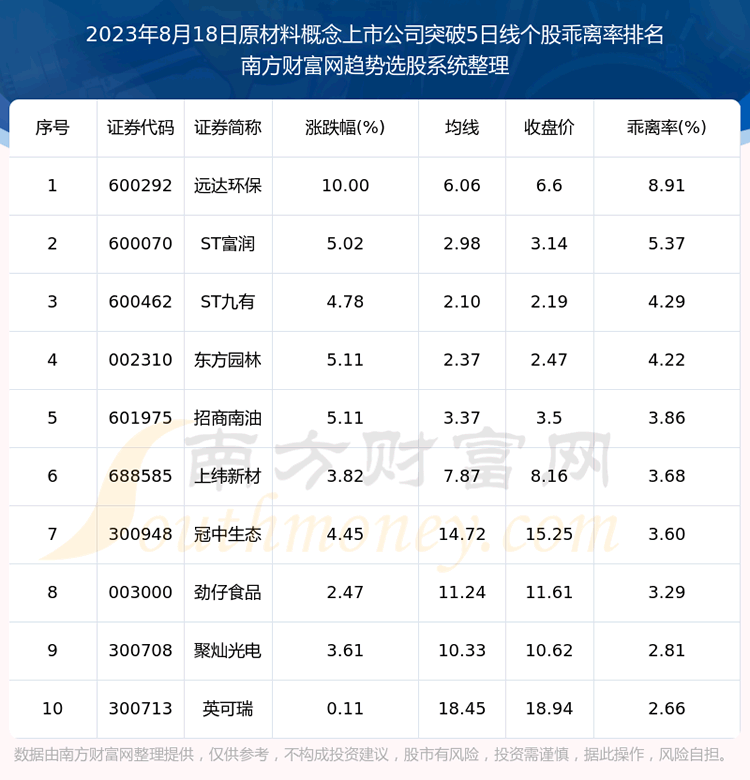Select stock name 冠中生态
Viewport: 750px width, 780px height.
point(228,534)
